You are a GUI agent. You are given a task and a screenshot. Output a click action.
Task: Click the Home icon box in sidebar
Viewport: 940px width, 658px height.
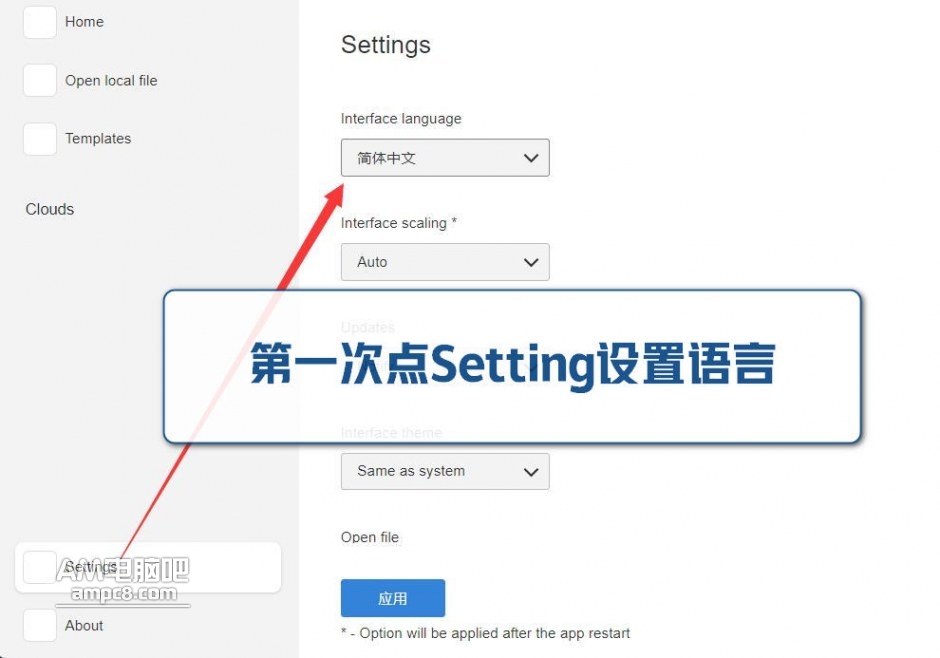tap(40, 22)
